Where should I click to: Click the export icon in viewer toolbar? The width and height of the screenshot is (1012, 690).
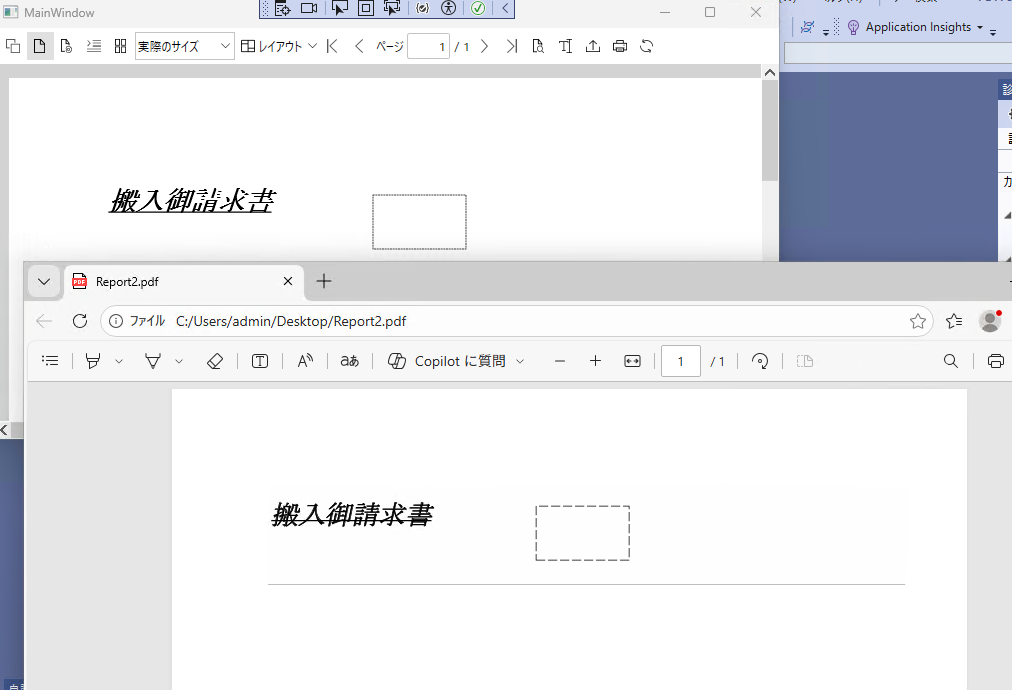click(x=592, y=46)
